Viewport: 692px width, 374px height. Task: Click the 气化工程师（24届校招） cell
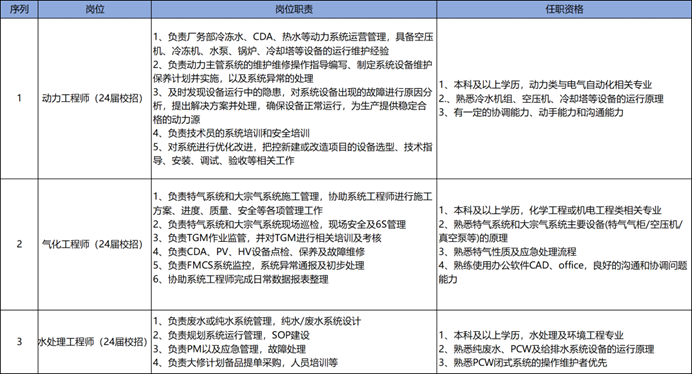click(x=94, y=244)
